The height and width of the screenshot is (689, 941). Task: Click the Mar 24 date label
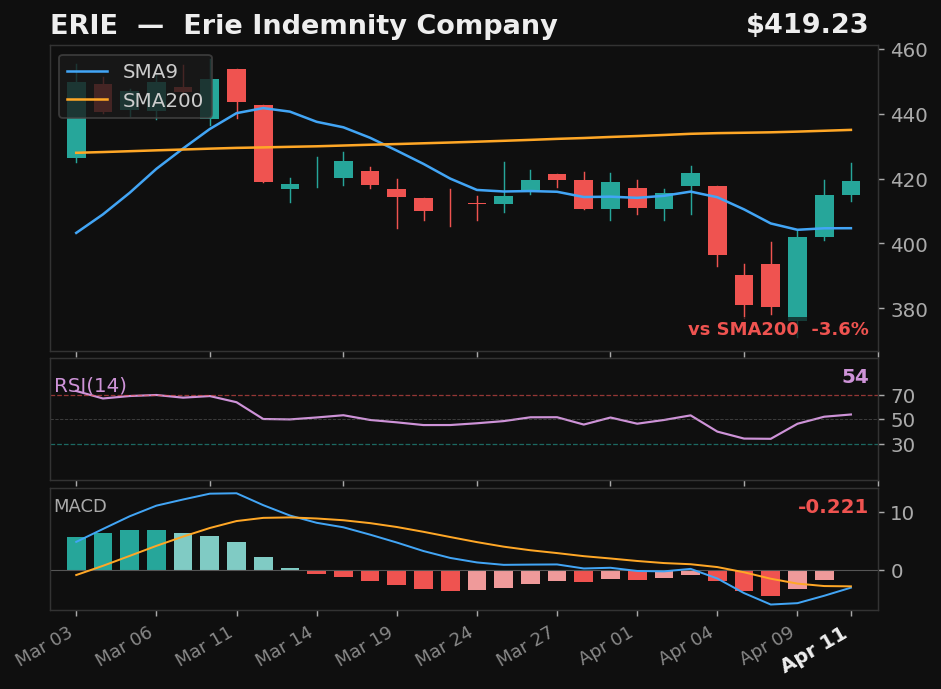click(445, 645)
